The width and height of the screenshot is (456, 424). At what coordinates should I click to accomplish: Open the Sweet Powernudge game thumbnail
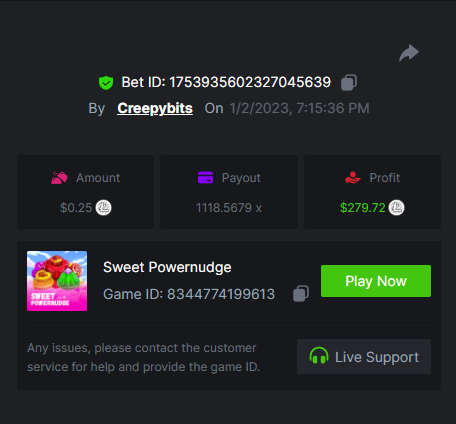point(57,281)
